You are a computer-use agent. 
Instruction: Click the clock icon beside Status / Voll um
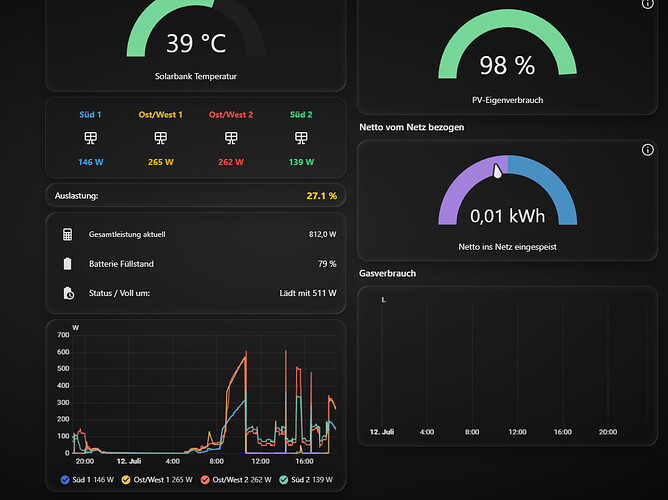tap(69, 293)
